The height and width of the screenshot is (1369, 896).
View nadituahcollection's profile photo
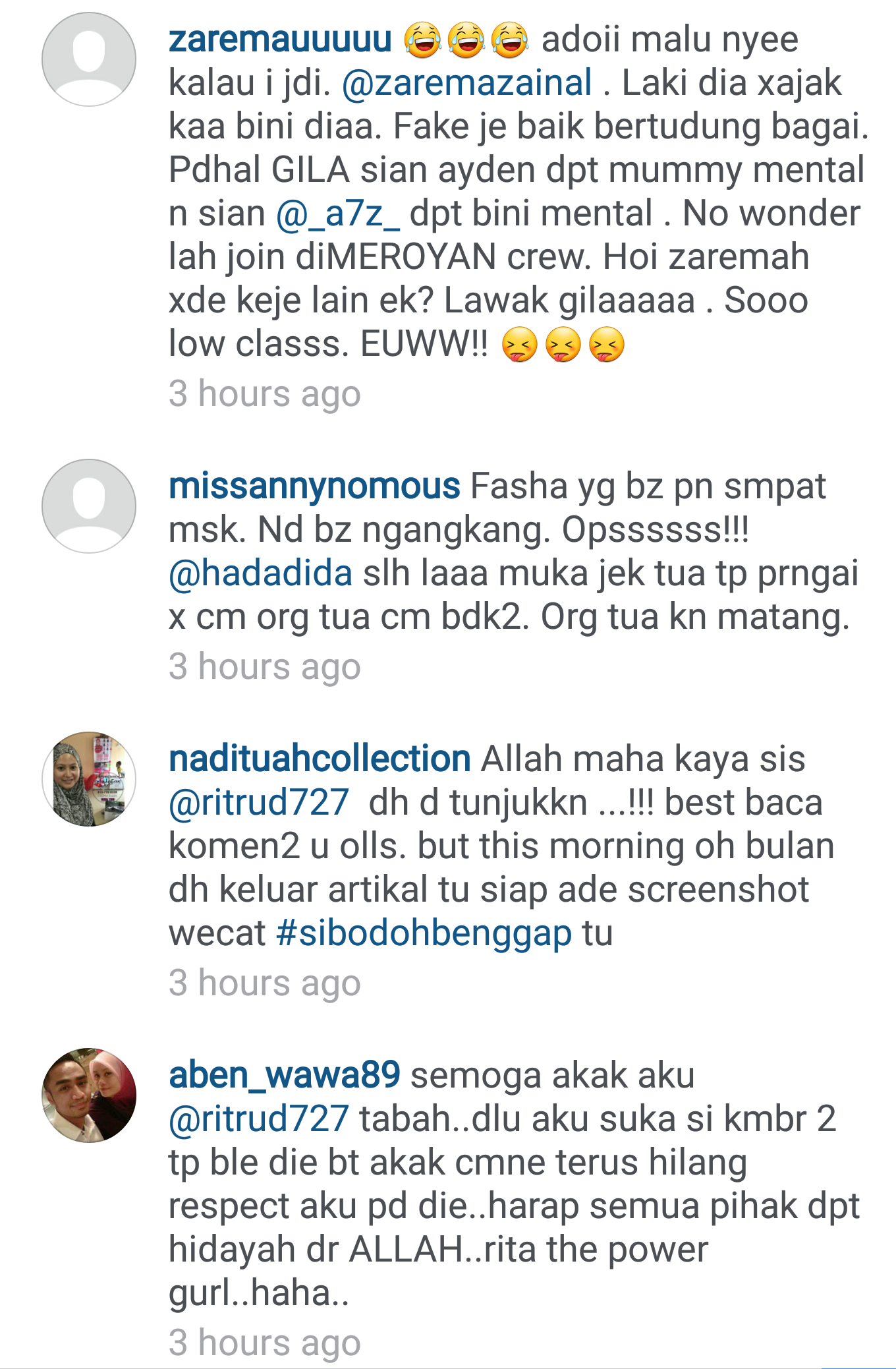point(89,779)
